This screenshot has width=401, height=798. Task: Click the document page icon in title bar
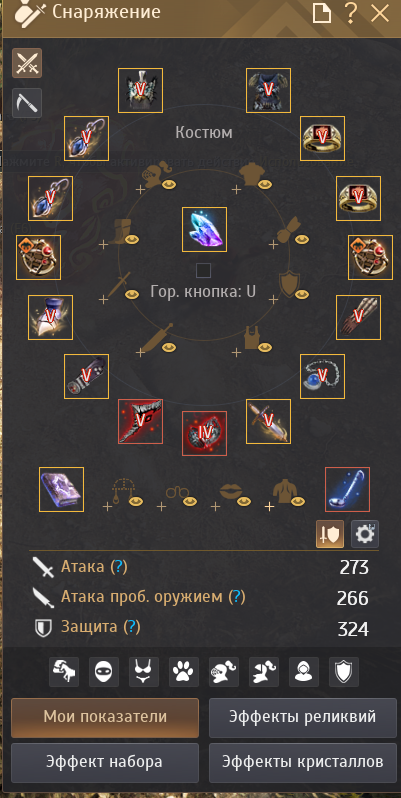[322, 14]
